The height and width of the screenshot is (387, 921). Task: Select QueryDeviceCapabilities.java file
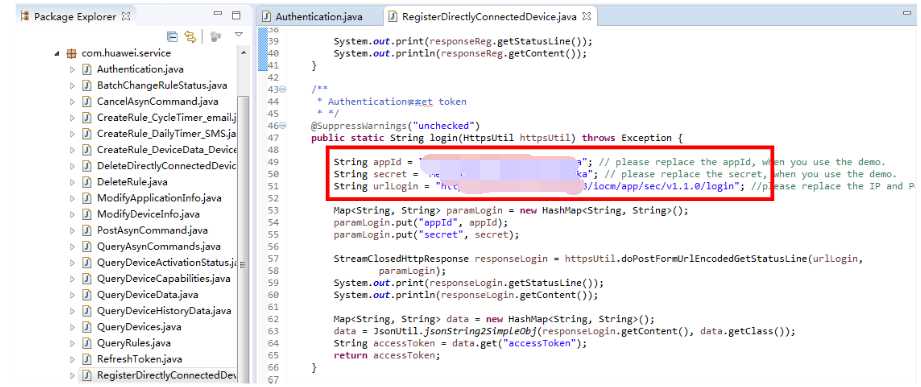[163, 278]
